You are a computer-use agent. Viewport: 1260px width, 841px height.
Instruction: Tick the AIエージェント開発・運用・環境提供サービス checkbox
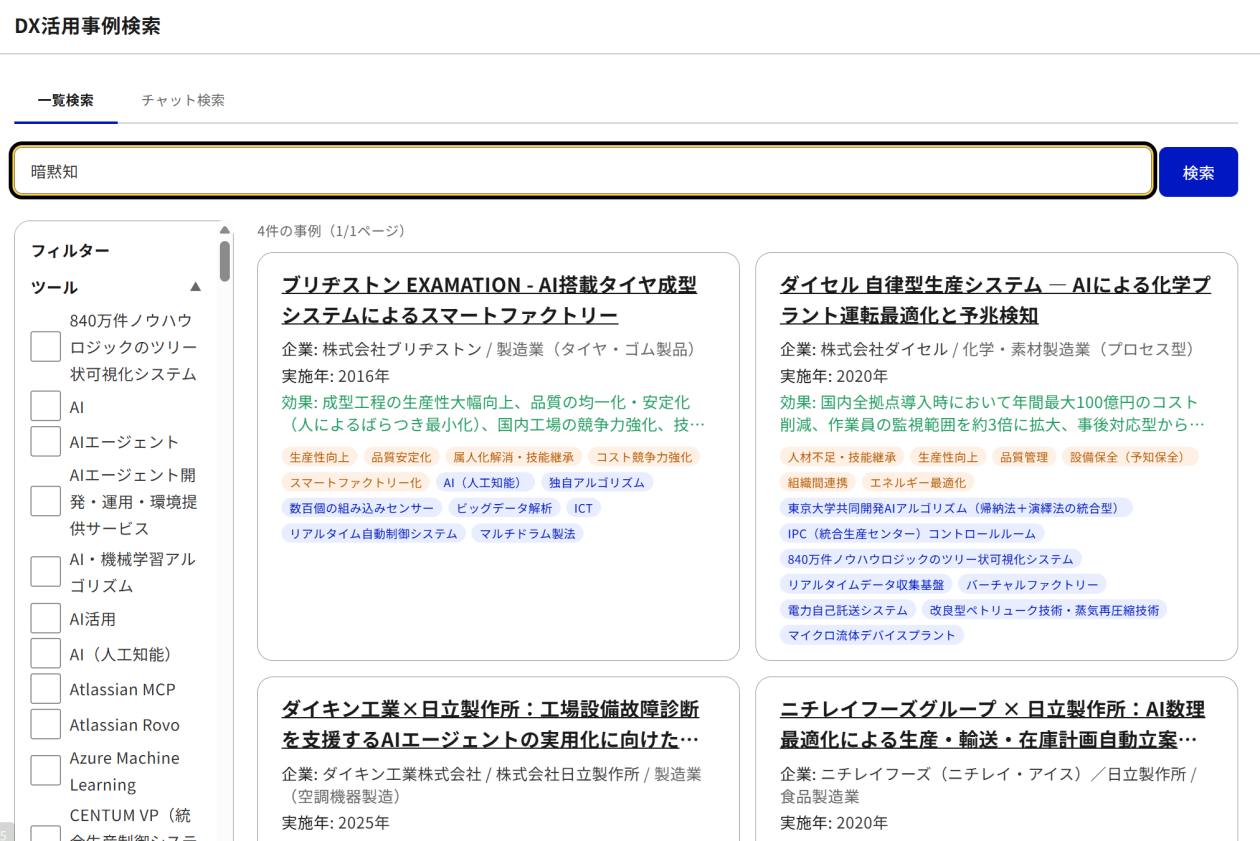pyautogui.click(x=45, y=501)
